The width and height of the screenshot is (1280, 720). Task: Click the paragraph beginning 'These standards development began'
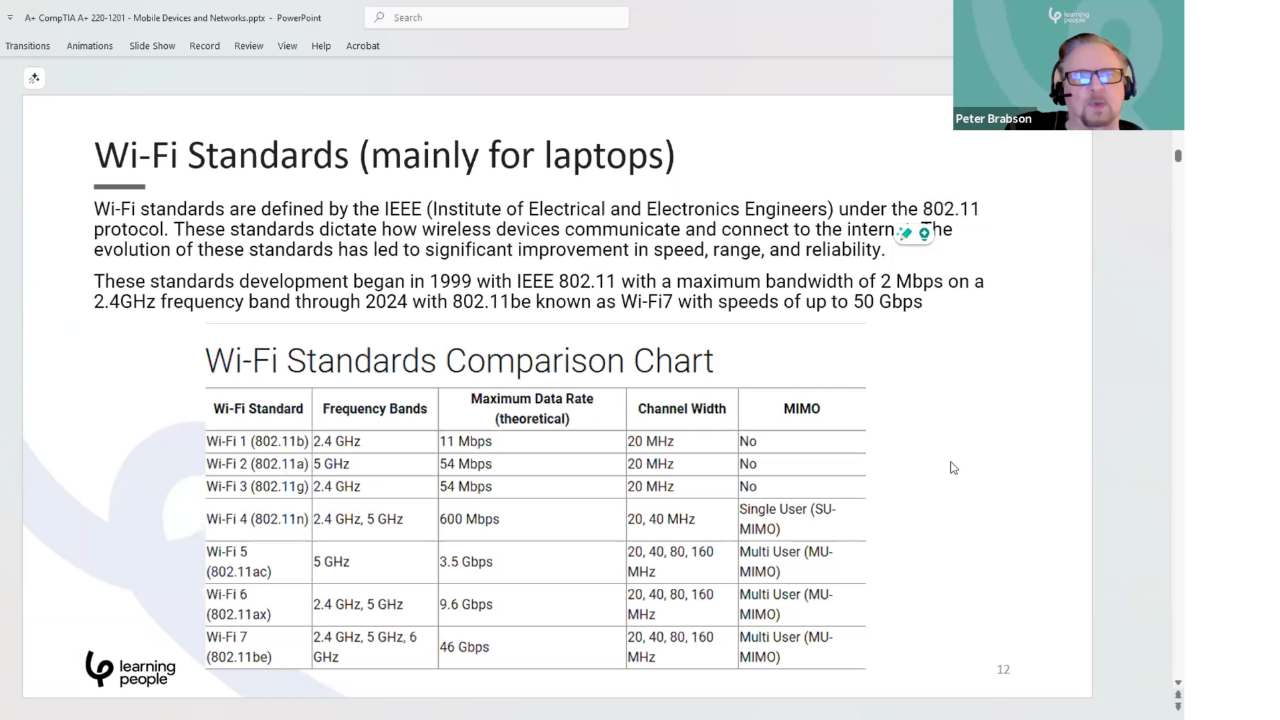click(539, 291)
